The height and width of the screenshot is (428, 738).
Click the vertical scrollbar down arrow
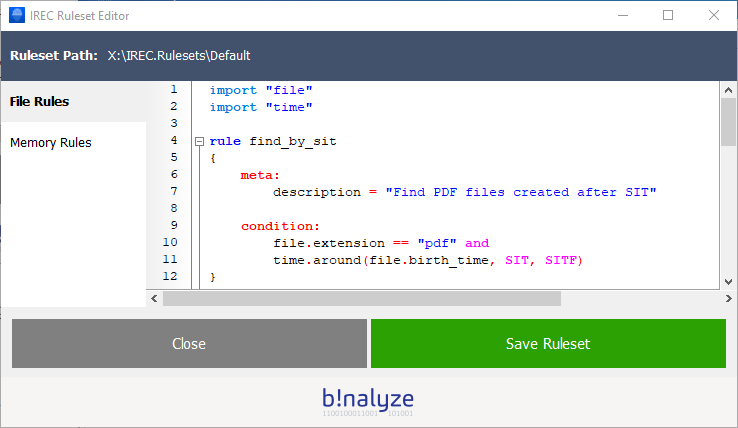tap(729, 281)
